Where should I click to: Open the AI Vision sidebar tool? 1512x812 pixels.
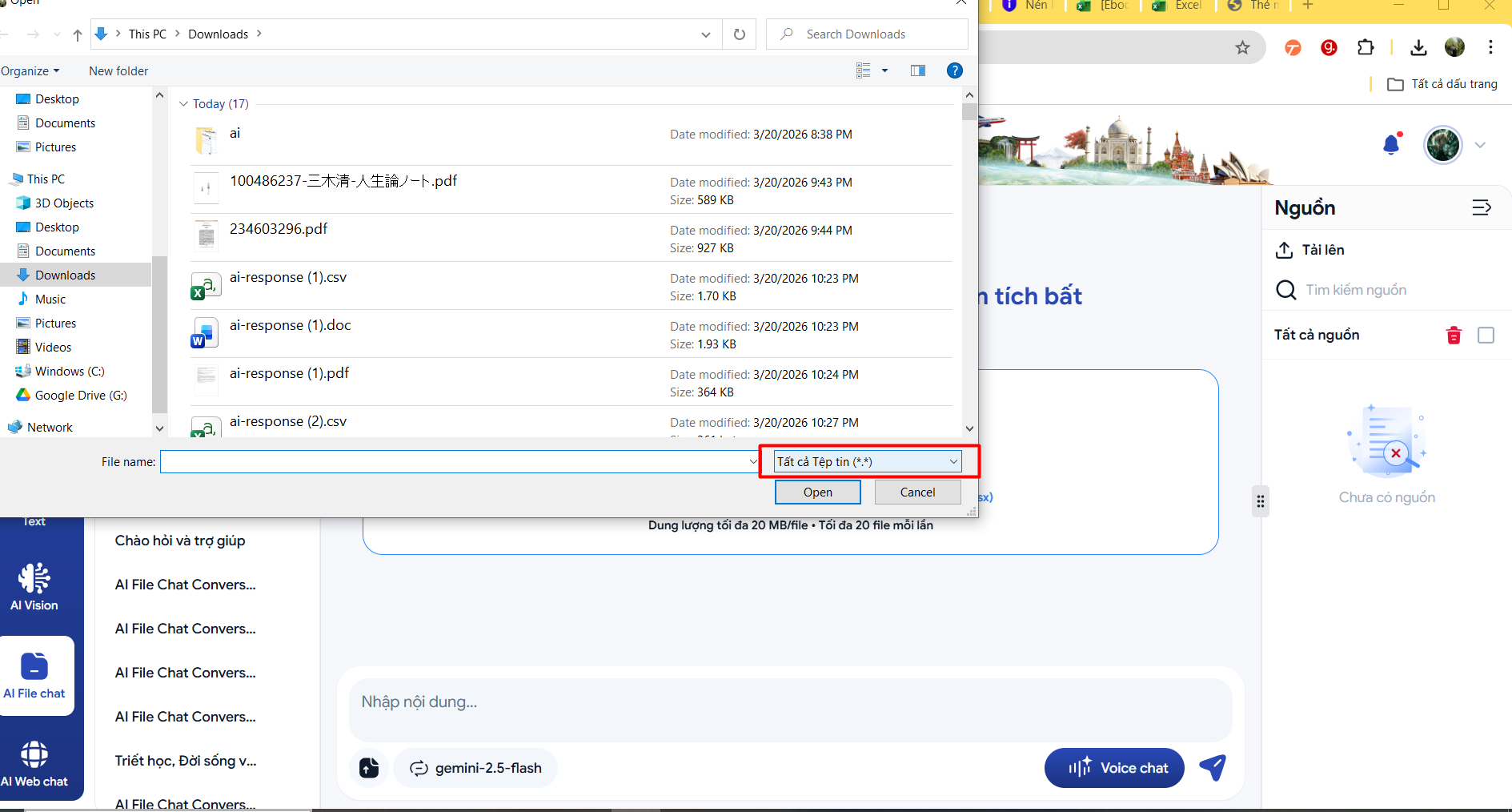(34, 587)
